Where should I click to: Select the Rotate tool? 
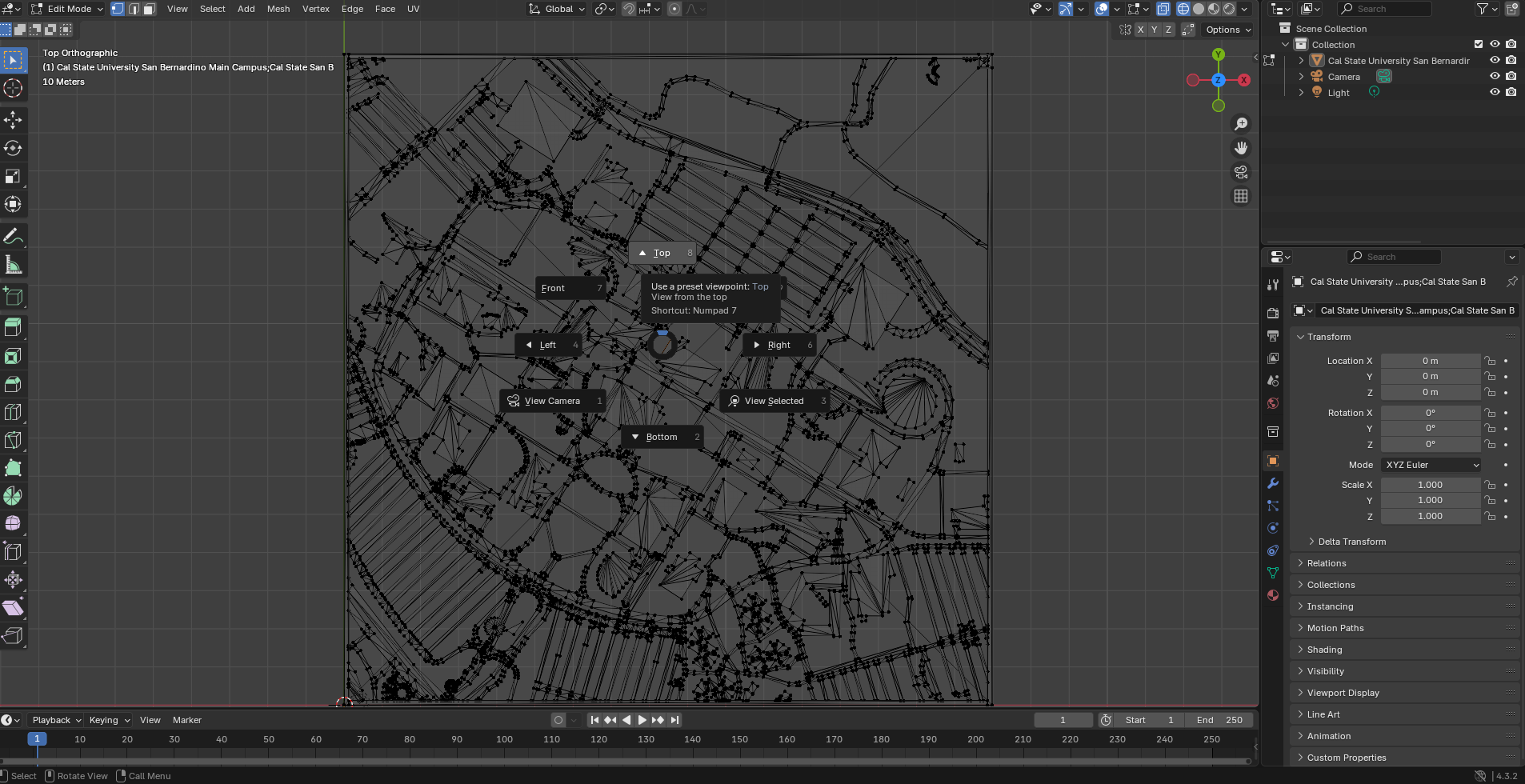coord(13,148)
